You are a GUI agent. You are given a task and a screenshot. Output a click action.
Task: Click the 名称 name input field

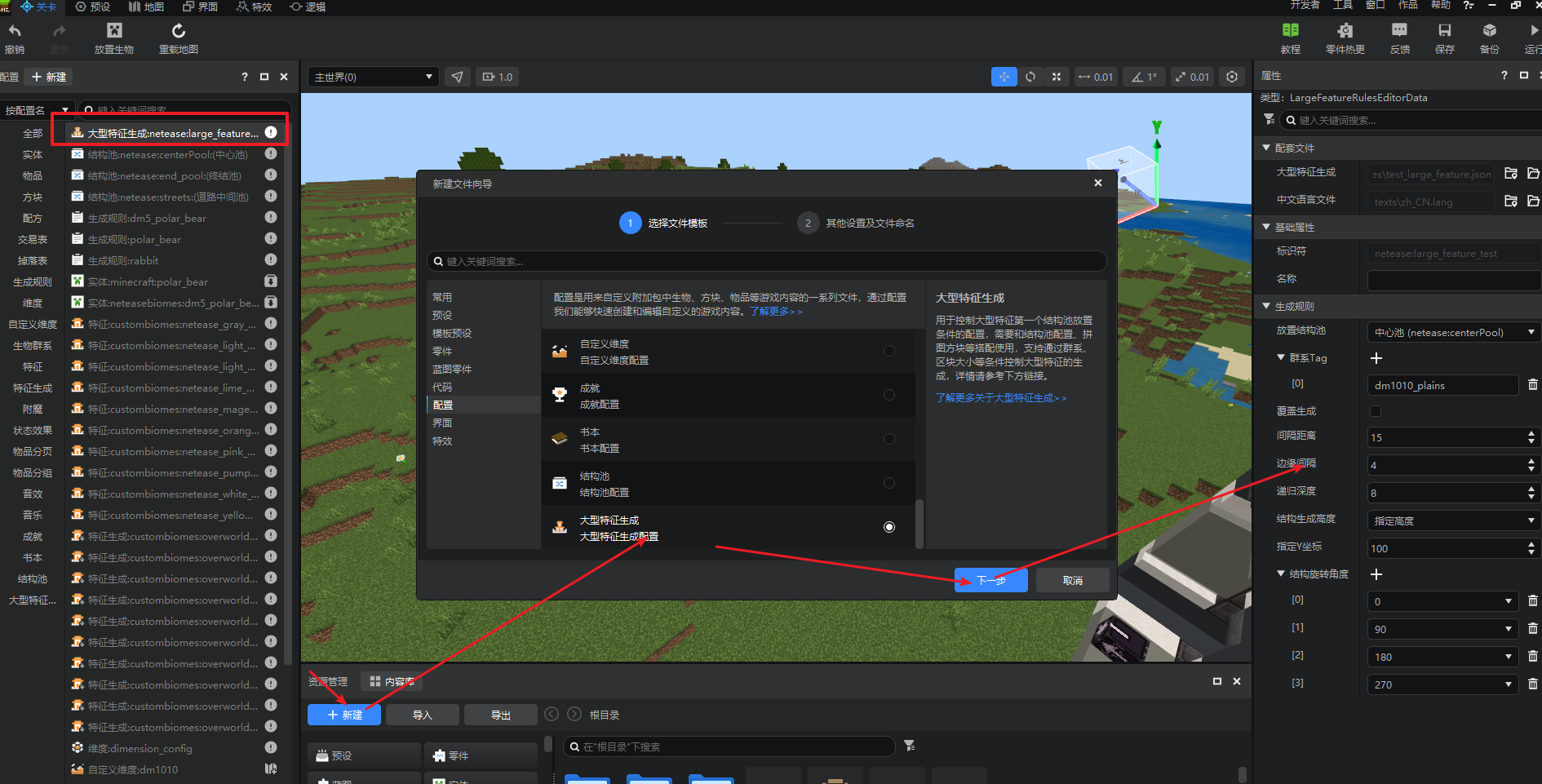[x=1454, y=280]
